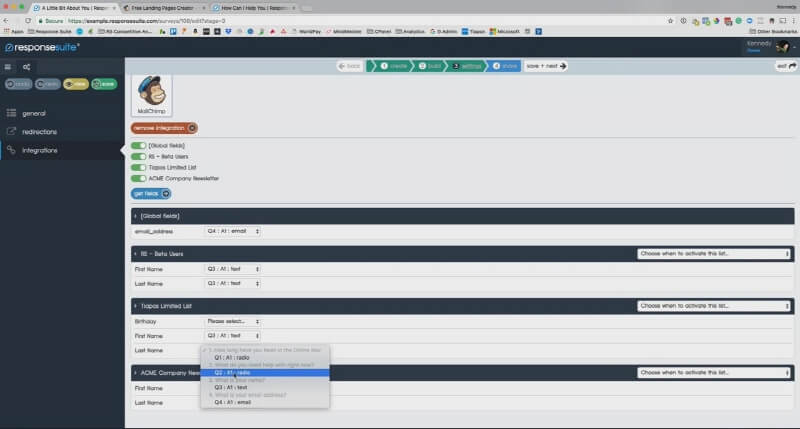This screenshot has width=800, height=429.
Task: Click the yellow view button with eye icon
Action: 76,84
